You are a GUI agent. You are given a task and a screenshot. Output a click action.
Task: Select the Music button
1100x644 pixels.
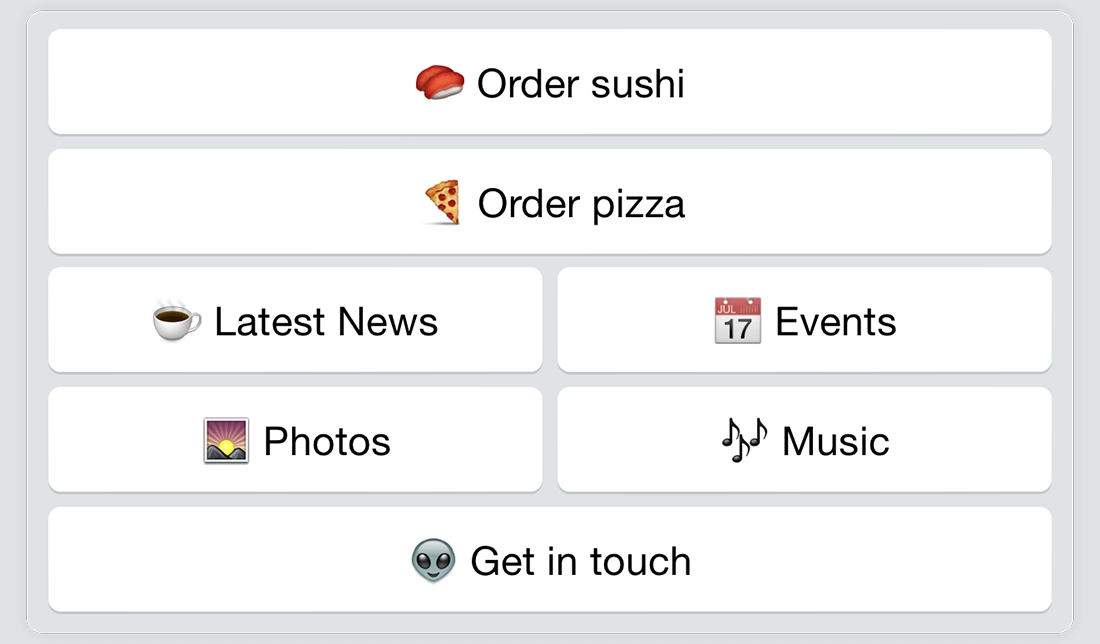tap(804, 440)
